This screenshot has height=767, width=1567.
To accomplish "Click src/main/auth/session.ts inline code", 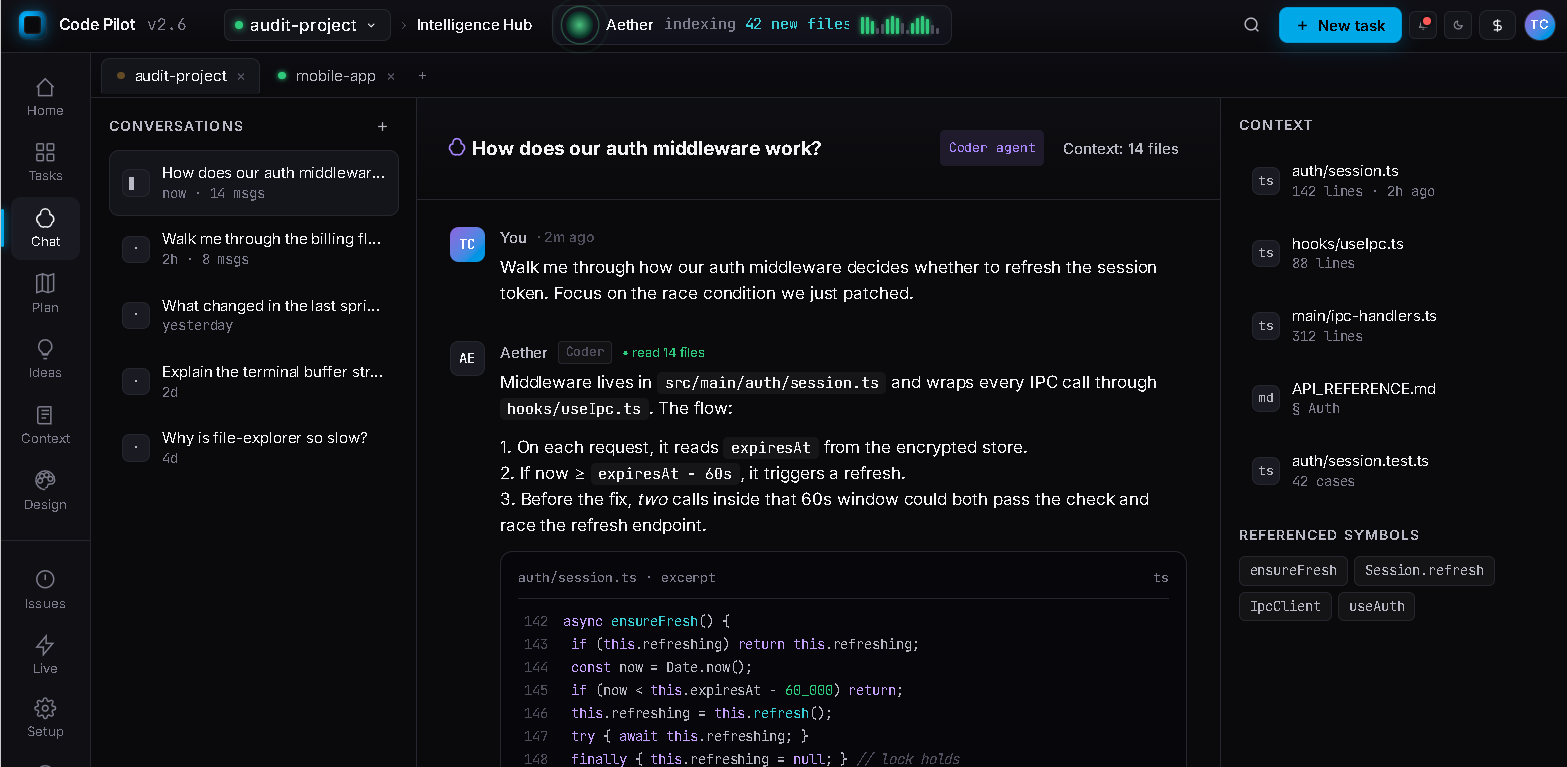I will pyautogui.click(x=771, y=383).
